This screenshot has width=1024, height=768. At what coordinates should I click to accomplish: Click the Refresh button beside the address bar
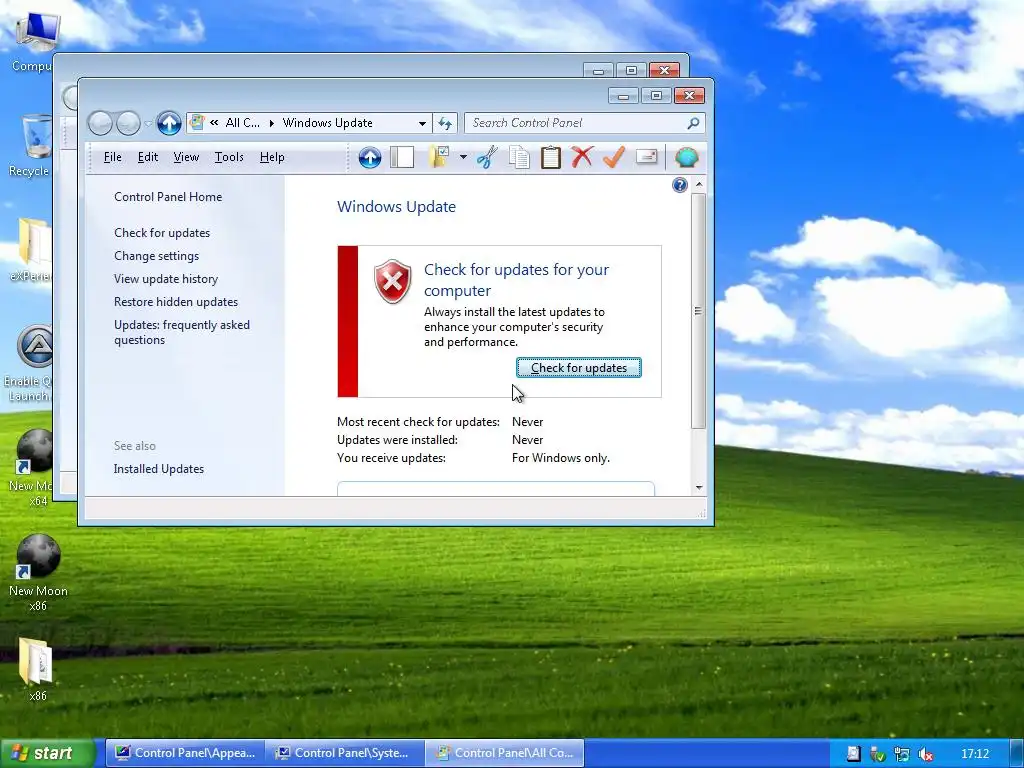(x=445, y=123)
